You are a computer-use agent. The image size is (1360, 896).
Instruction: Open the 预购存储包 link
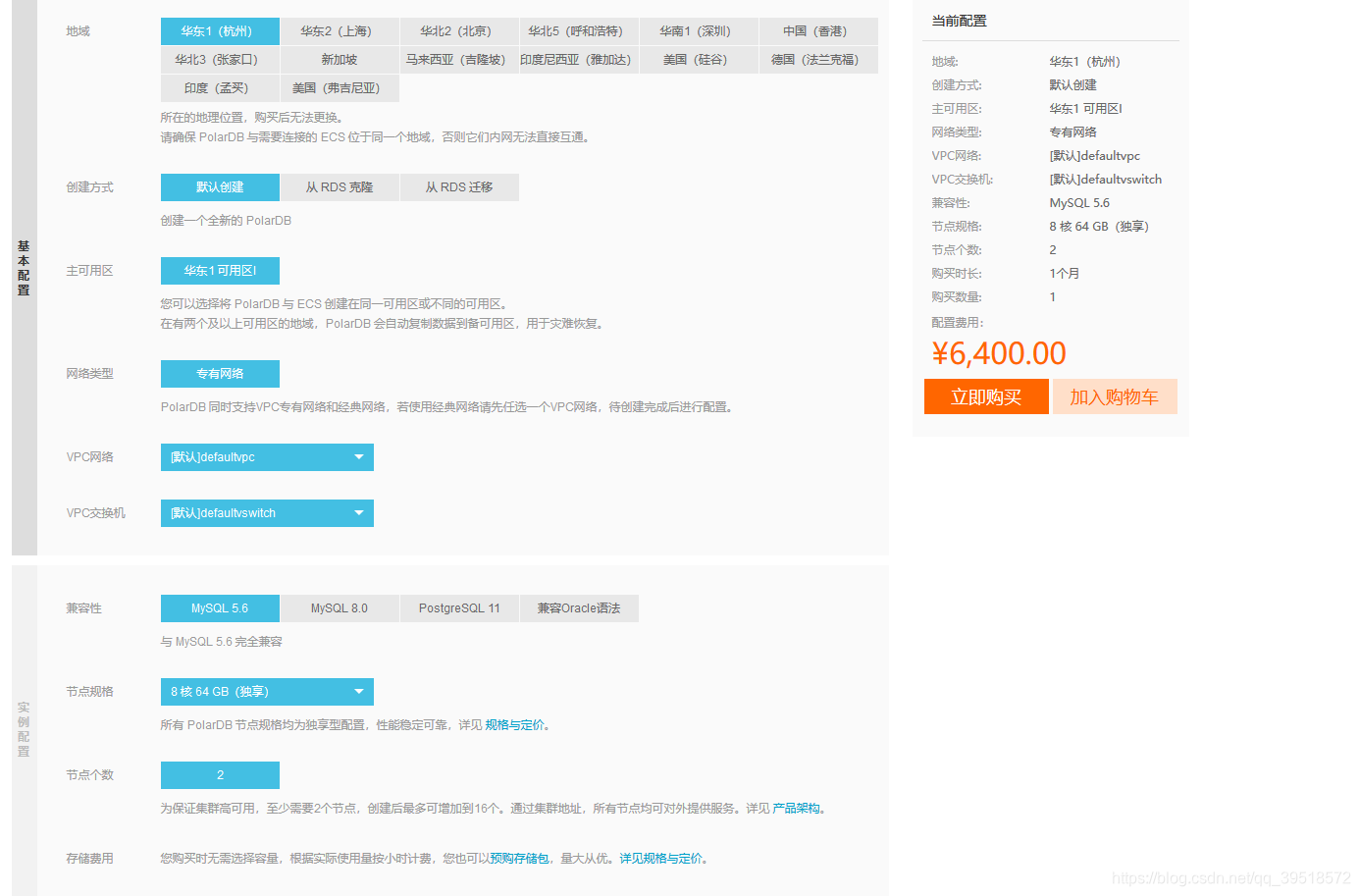coord(520,859)
